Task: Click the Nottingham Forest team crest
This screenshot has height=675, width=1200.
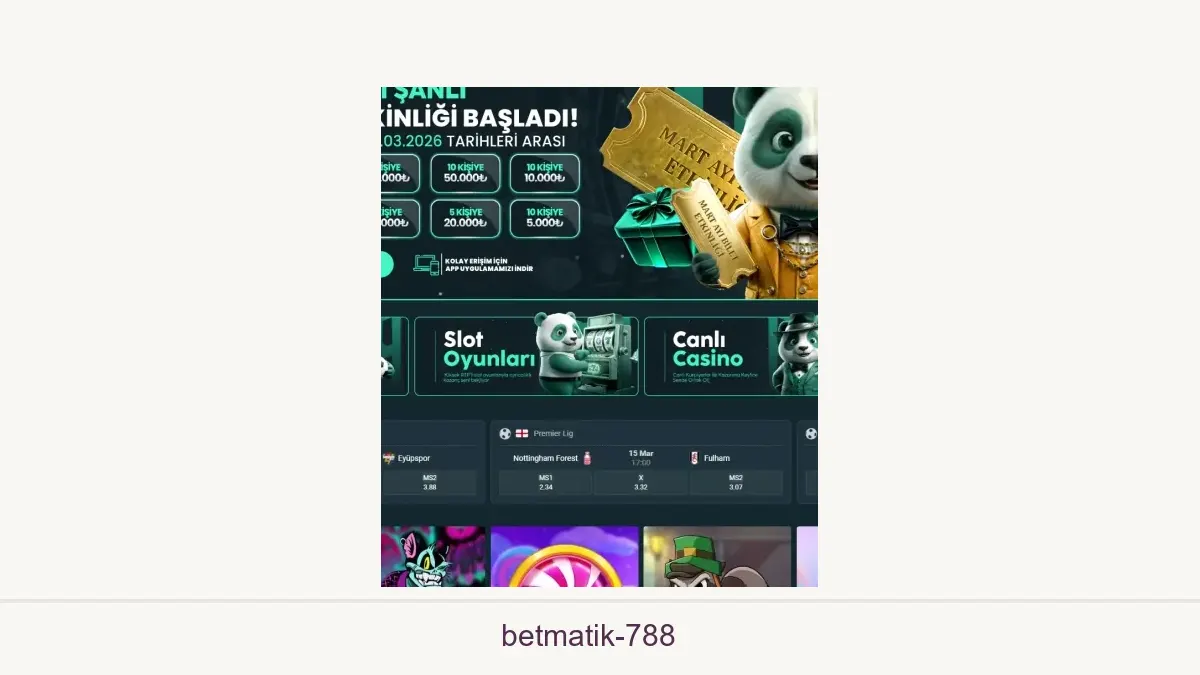Action: 587,458
